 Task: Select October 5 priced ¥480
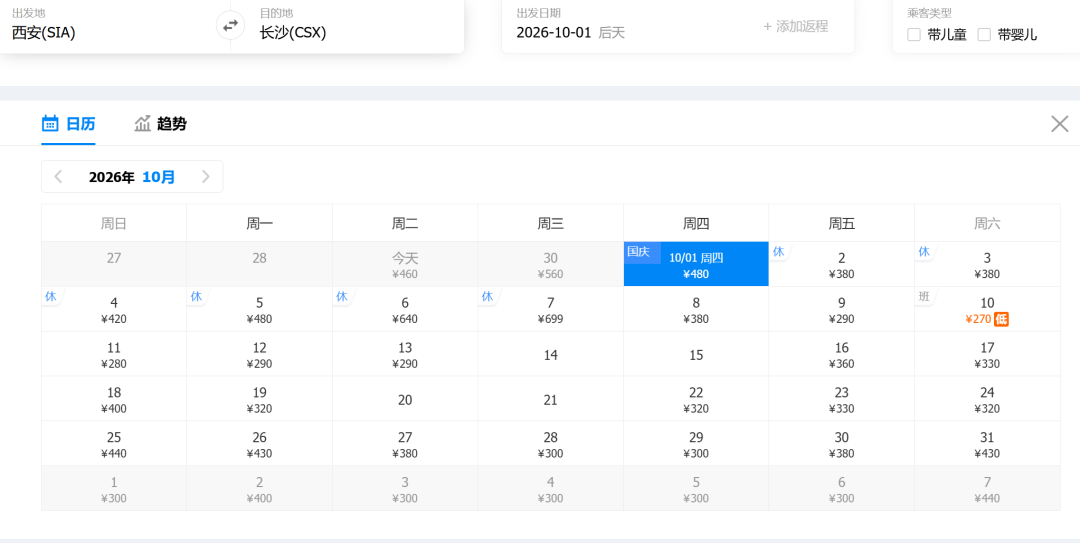coord(260,309)
